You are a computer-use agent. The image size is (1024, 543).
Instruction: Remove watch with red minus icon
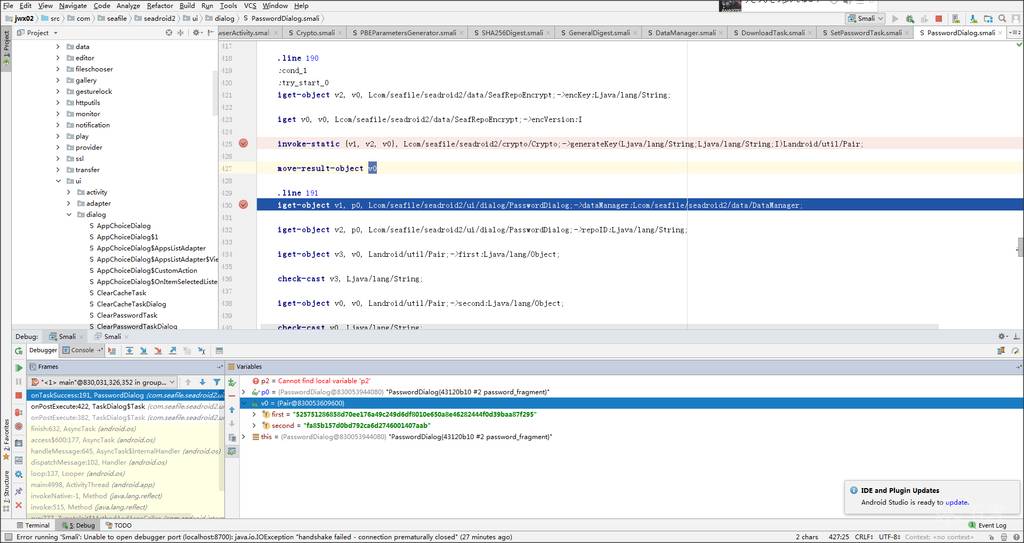pyautogui.click(x=232, y=396)
